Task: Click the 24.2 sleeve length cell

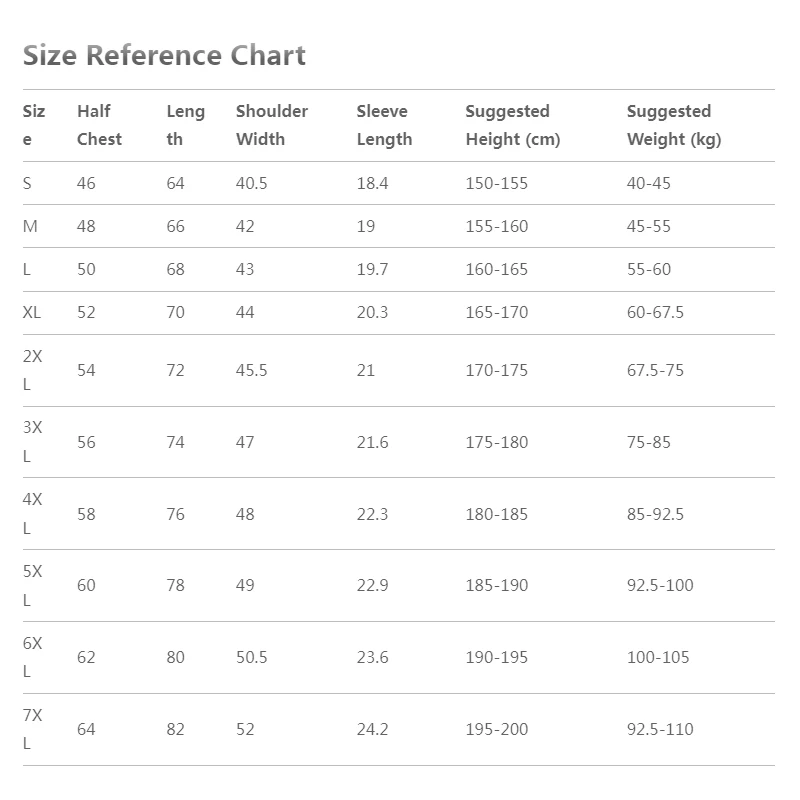Action: tap(372, 729)
